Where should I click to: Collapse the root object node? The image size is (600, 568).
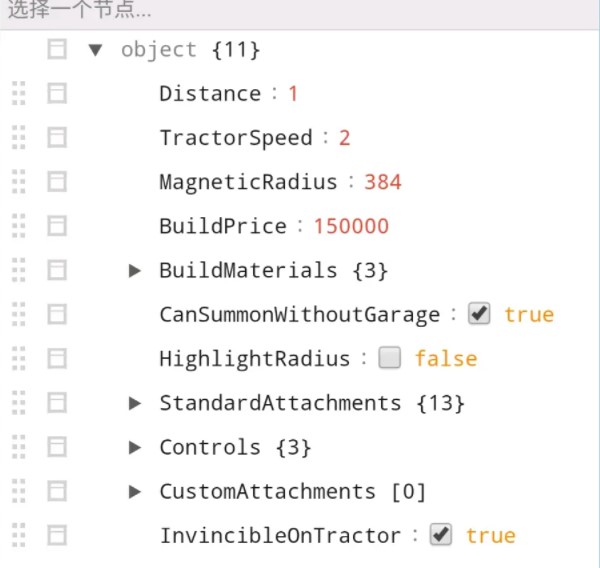96,50
